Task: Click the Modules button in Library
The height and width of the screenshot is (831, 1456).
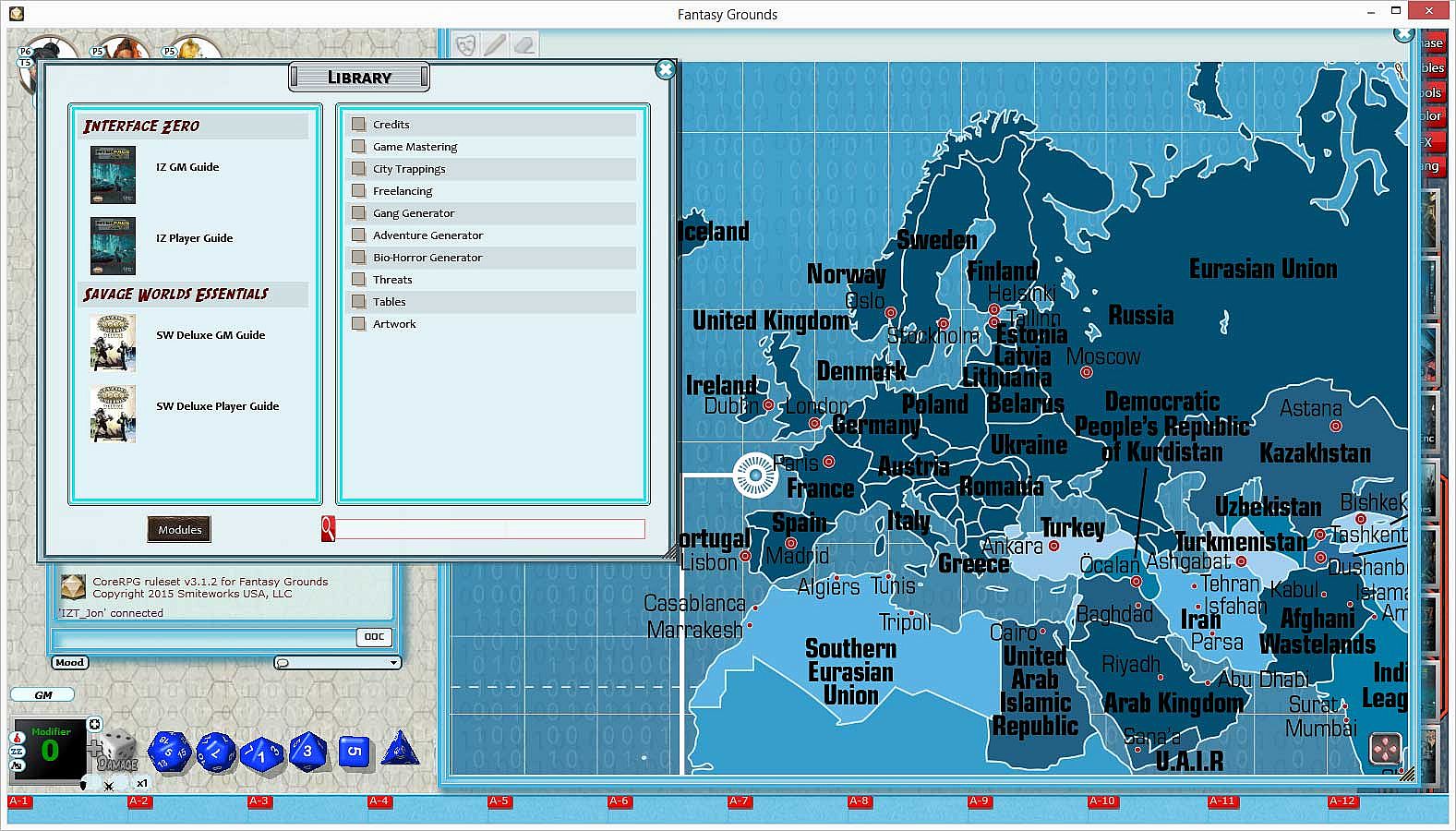Action: pos(179,529)
